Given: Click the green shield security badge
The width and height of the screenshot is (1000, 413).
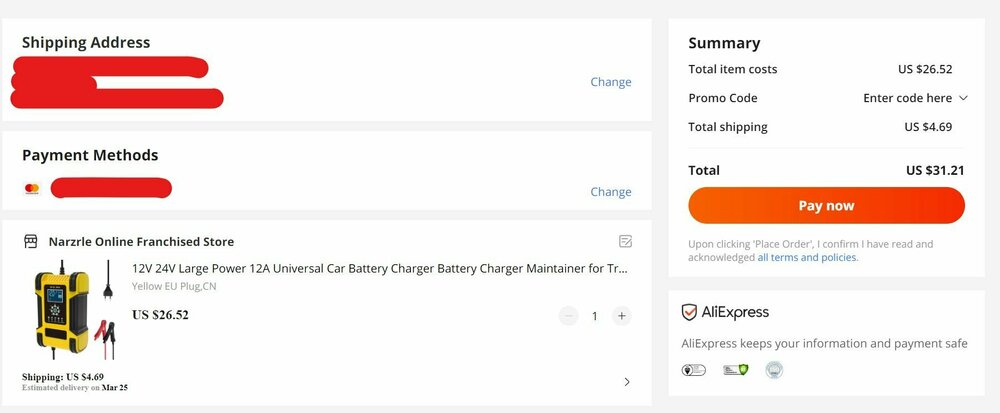Looking at the screenshot, I should coord(735,370).
